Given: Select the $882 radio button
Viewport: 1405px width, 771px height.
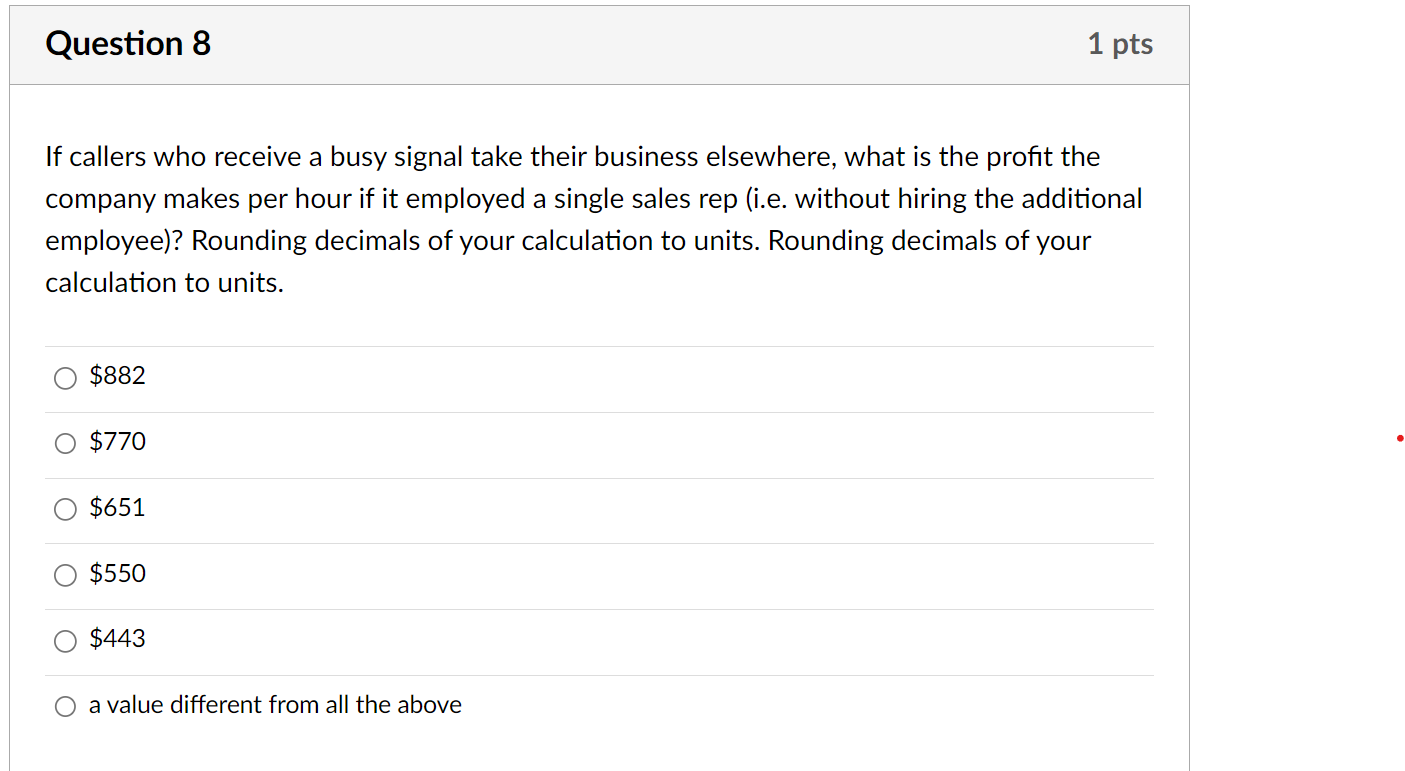Looking at the screenshot, I should [65, 378].
